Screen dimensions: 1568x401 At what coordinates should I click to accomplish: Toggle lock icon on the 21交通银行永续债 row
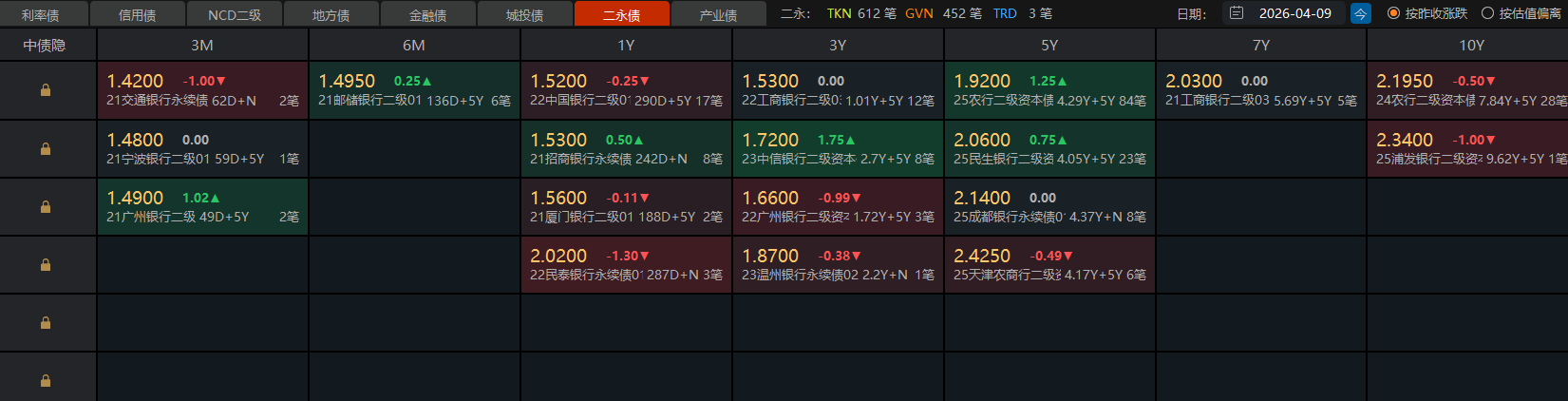[45, 90]
